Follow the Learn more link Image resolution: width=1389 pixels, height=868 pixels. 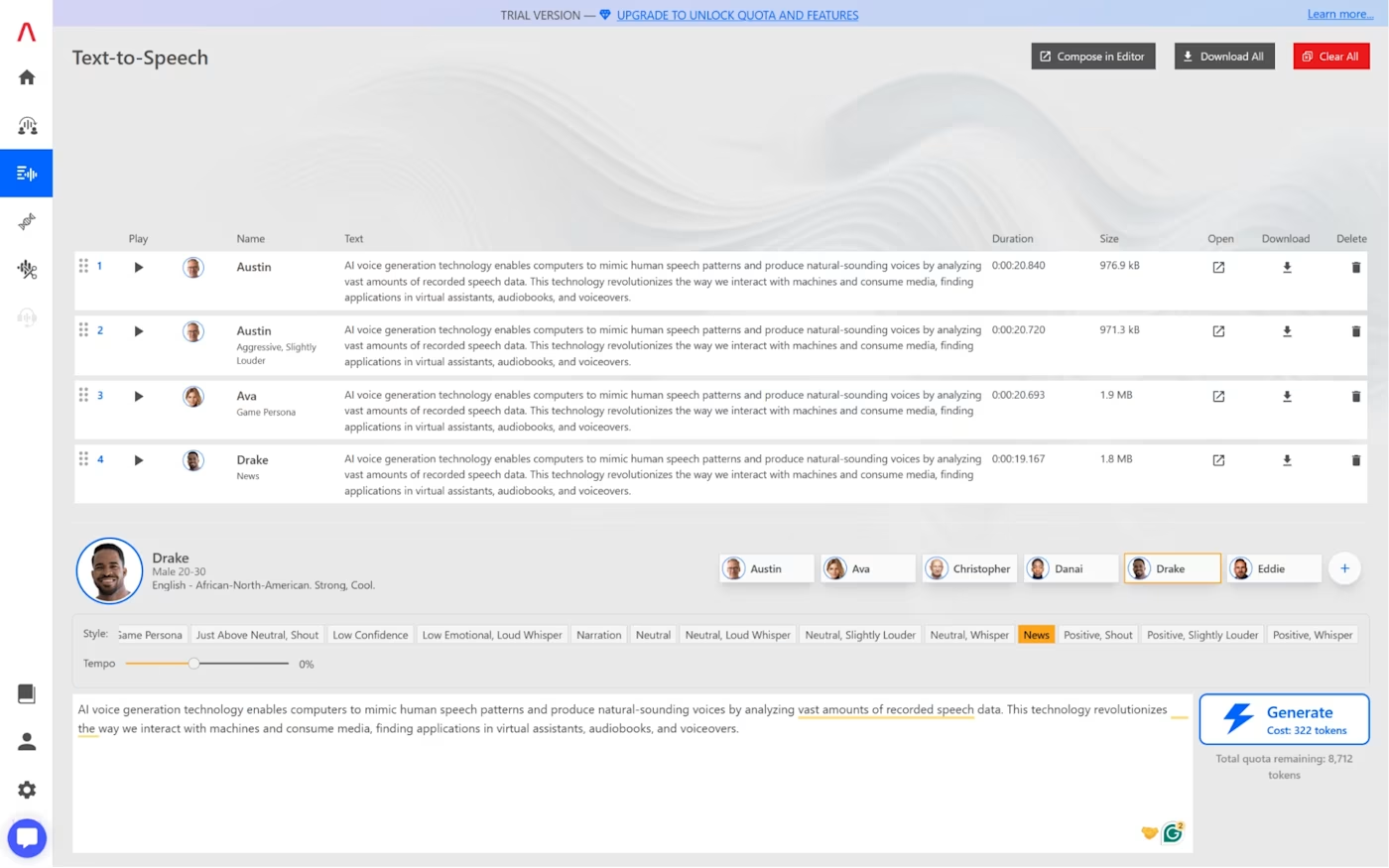click(1340, 14)
